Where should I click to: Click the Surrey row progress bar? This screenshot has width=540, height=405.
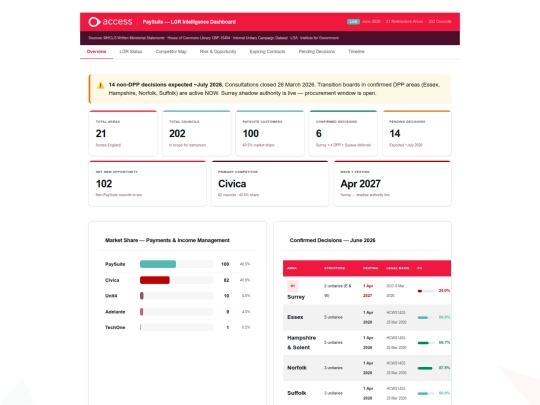[426, 291]
